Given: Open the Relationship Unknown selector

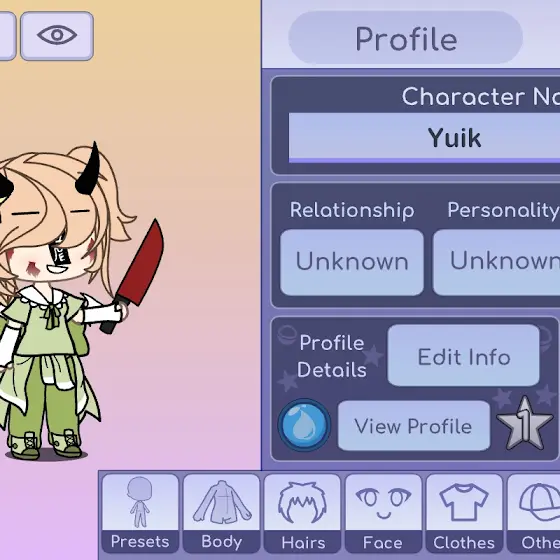Looking at the screenshot, I should 352,262.
